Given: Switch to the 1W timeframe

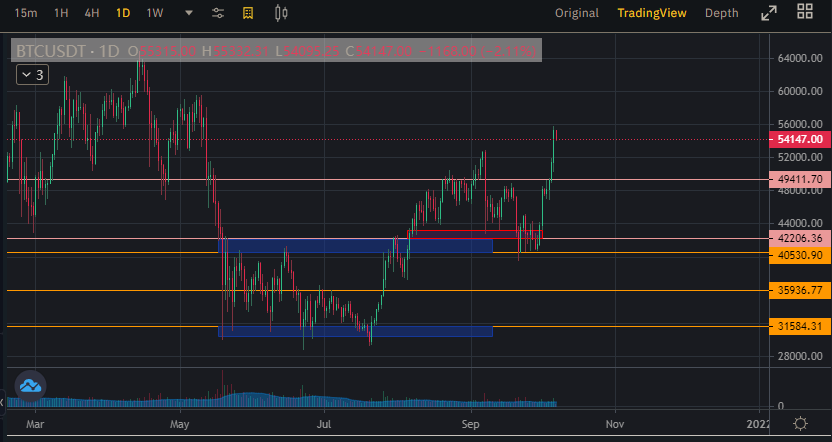Looking at the screenshot, I should pos(155,13).
